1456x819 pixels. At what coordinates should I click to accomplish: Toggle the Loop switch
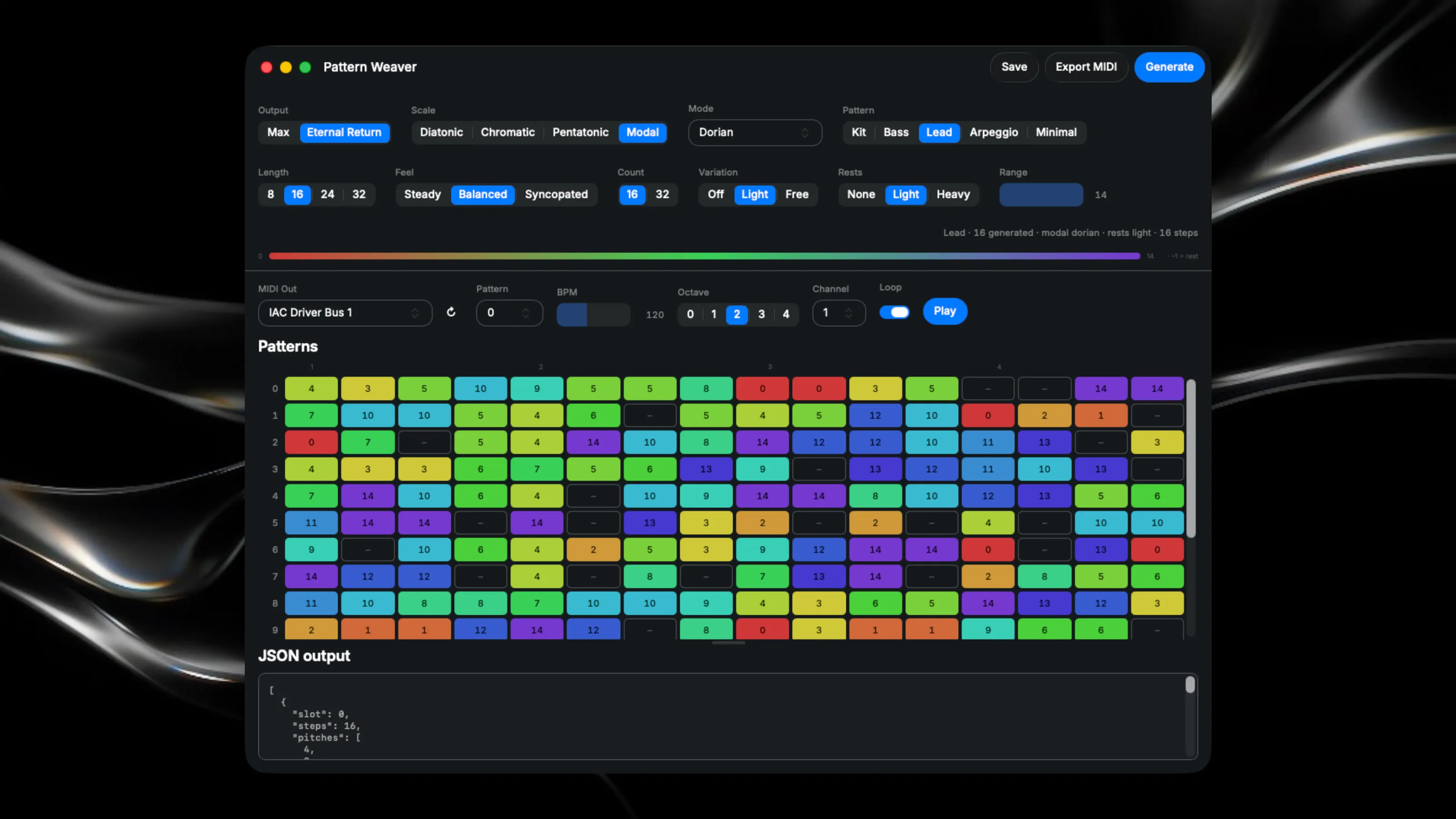(894, 312)
